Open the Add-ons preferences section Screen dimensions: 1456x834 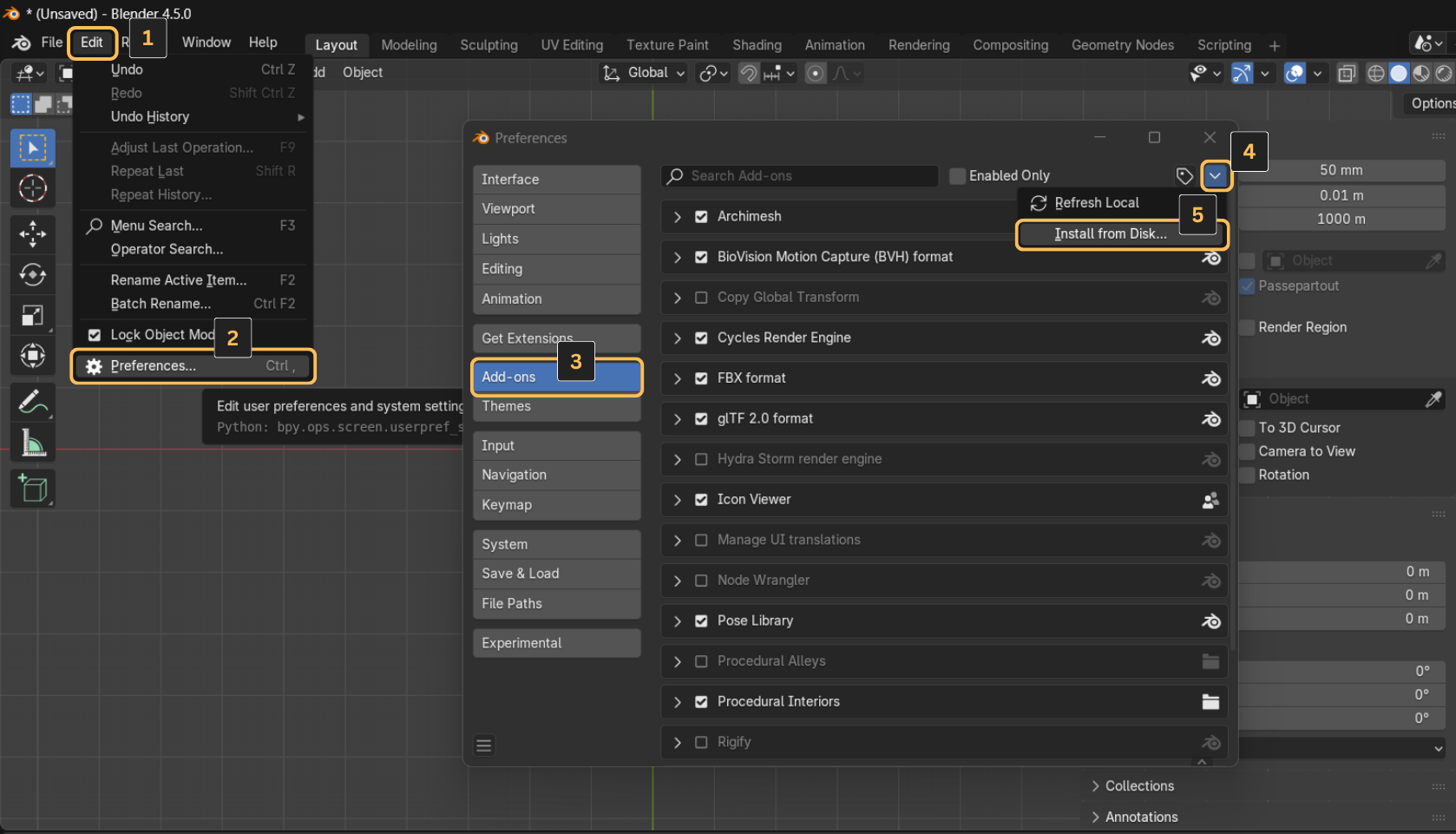point(556,378)
